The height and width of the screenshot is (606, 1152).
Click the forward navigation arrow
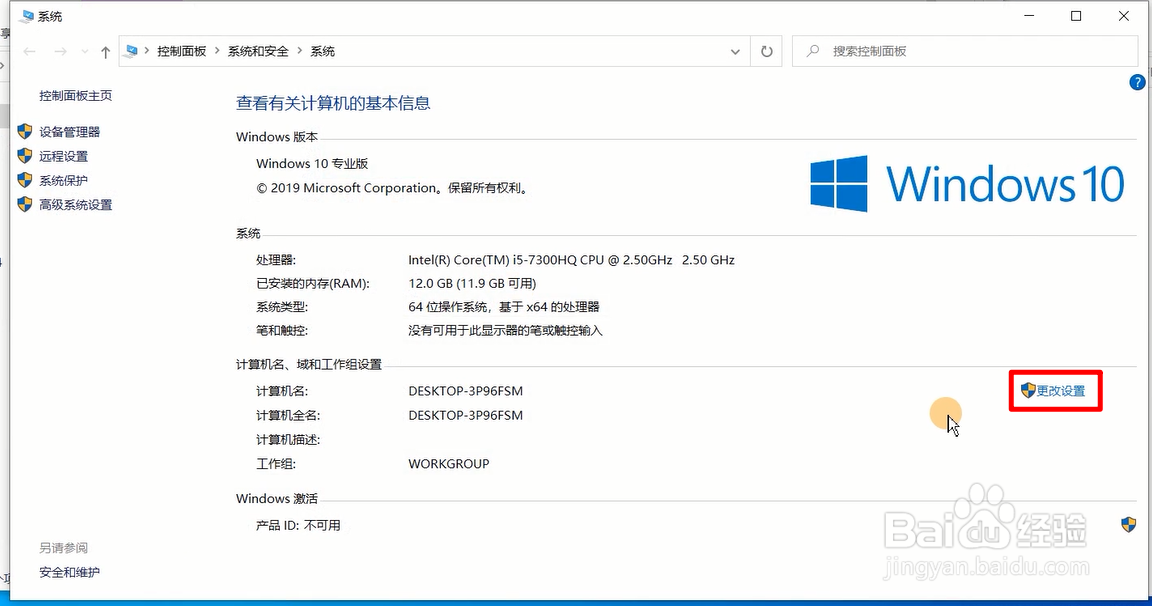pyautogui.click(x=60, y=51)
